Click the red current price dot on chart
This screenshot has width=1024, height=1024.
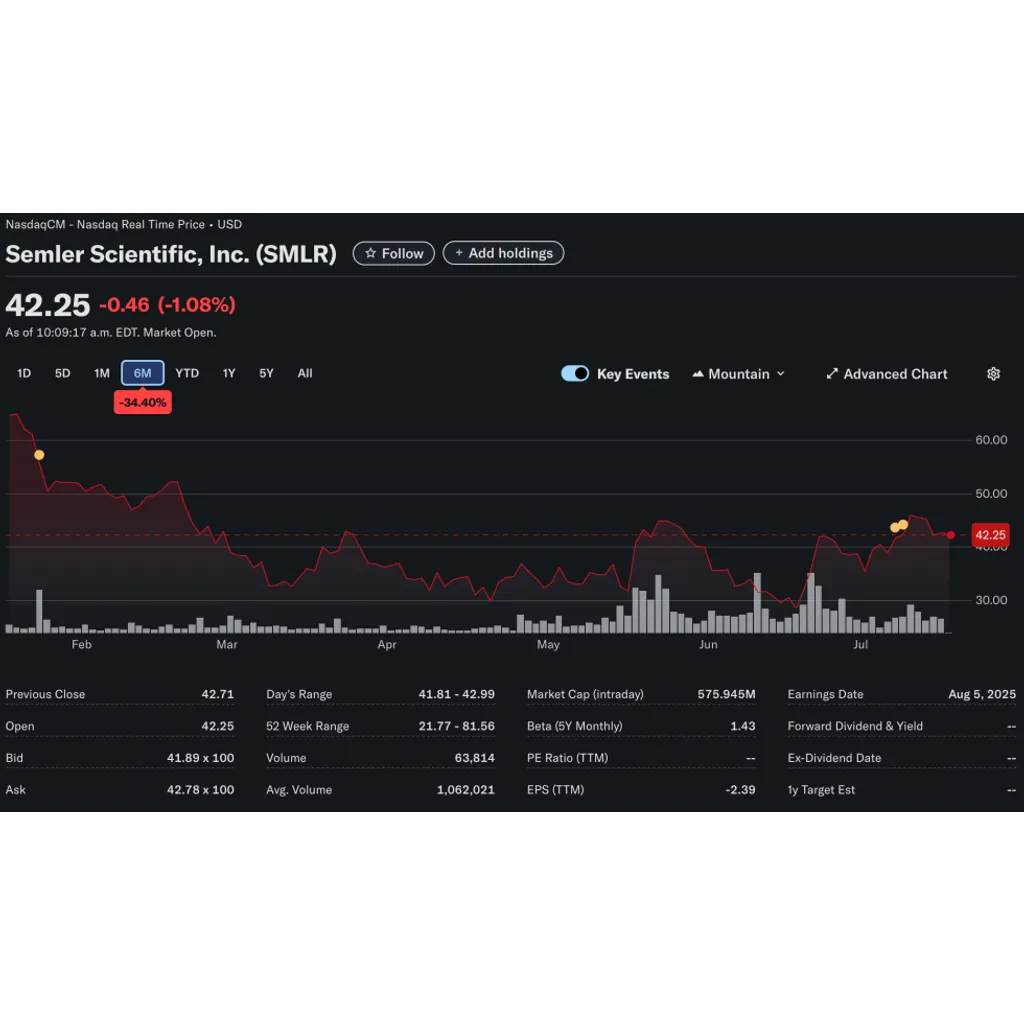pos(950,535)
